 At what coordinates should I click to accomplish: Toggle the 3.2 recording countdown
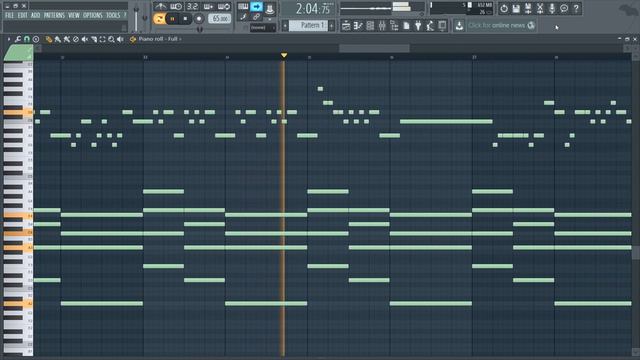pyautogui.click(x=192, y=7)
